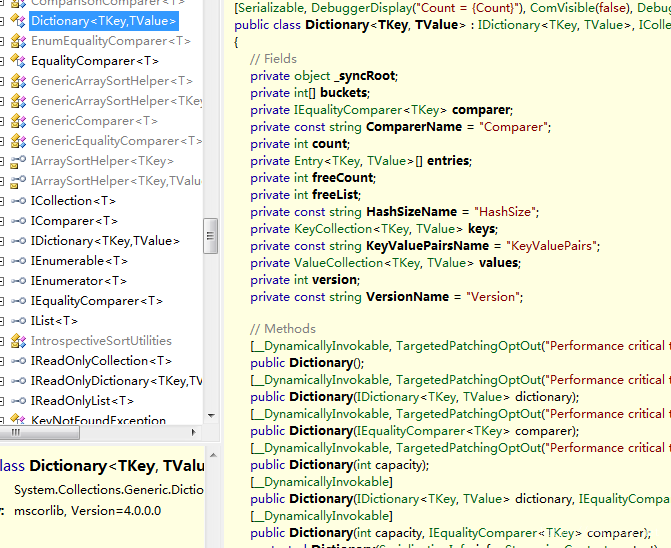Click the mscorlib, Version=4.0.0.0 assembly text
Viewport: 671px width, 548px height.
[x=88, y=511]
